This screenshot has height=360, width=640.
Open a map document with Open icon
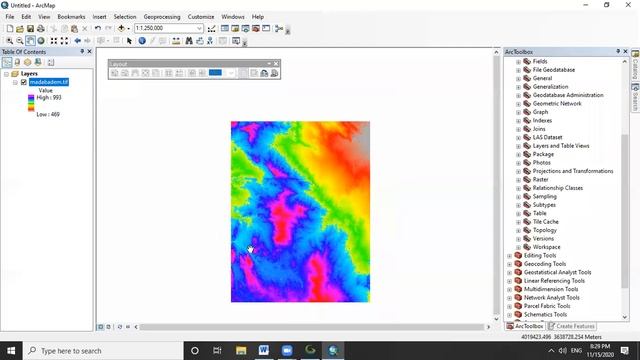click(20, 29)
